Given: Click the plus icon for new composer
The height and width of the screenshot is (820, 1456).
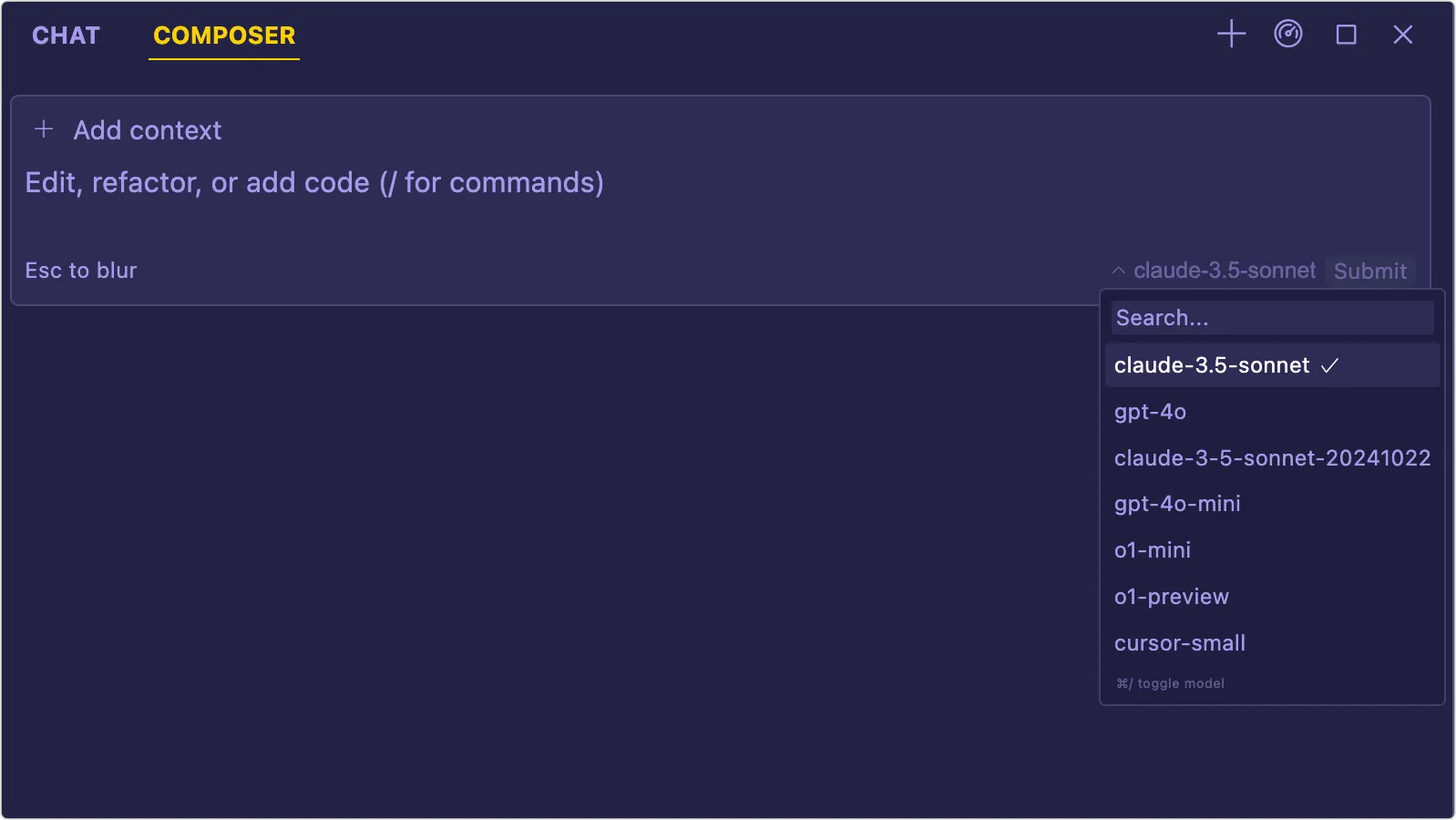Looking at the screenshot, I should (x=1231, y=35).
